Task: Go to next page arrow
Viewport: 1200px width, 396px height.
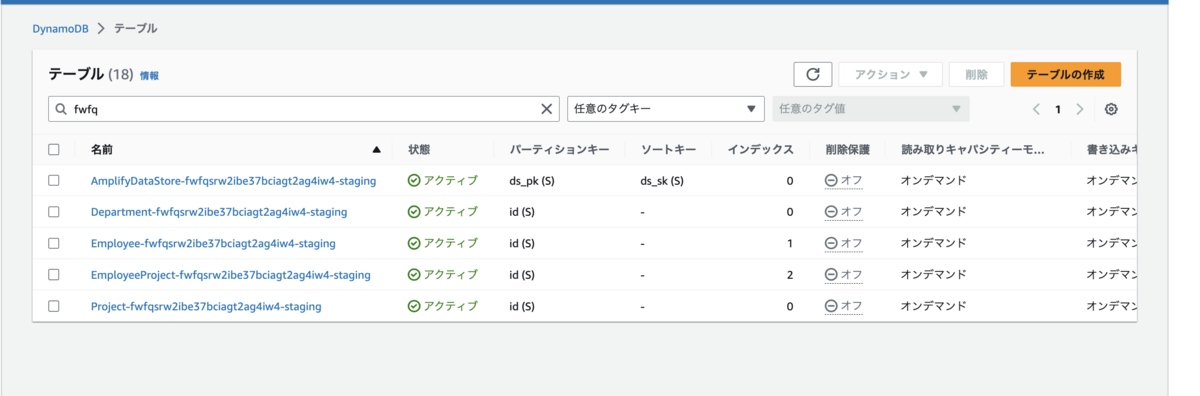Action: [x=1080, y=109]
